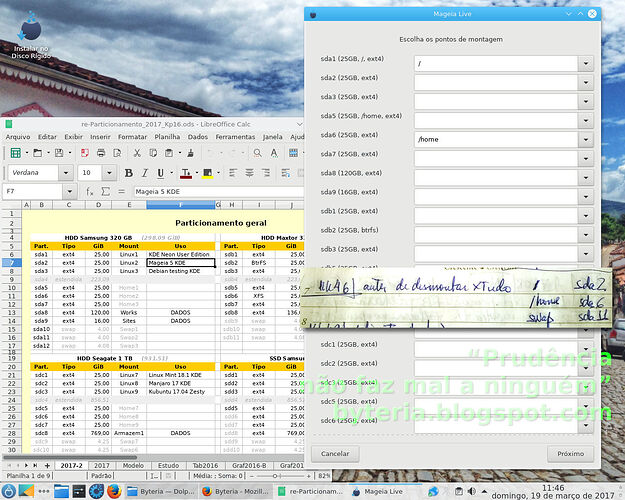Click Cancelar in Mageia Live dialog
Screen dimensions: 625x500
pyautogui.click(x=335, y=454)
